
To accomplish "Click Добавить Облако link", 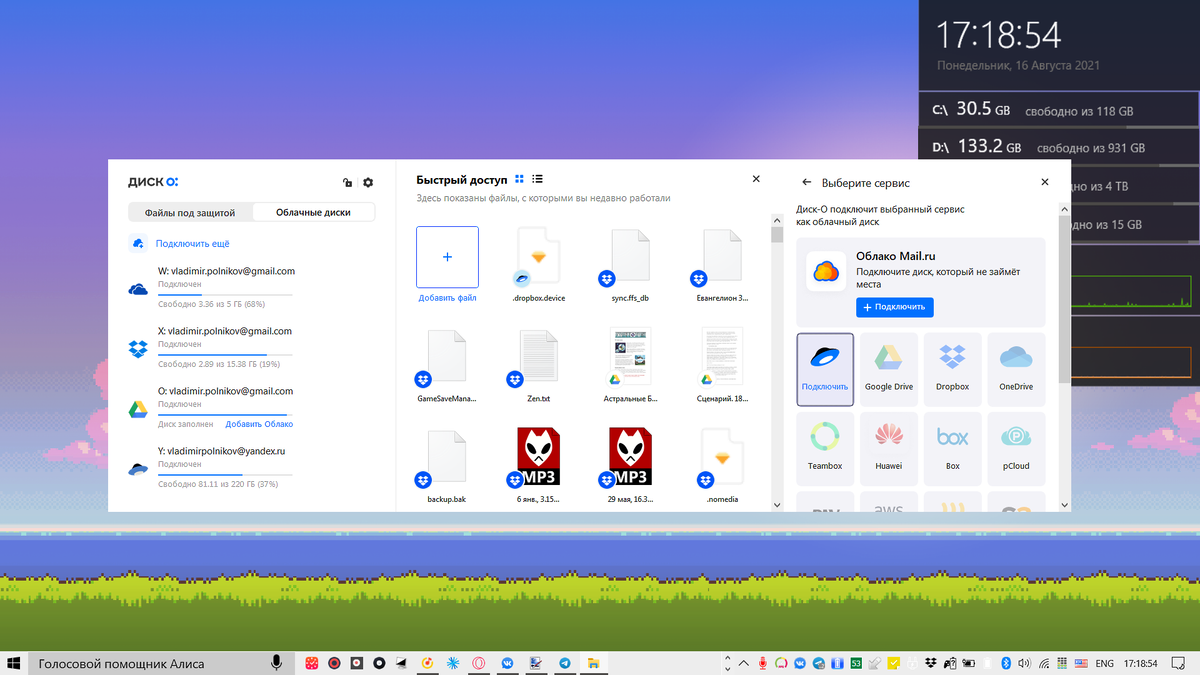I will click(259, 424).
